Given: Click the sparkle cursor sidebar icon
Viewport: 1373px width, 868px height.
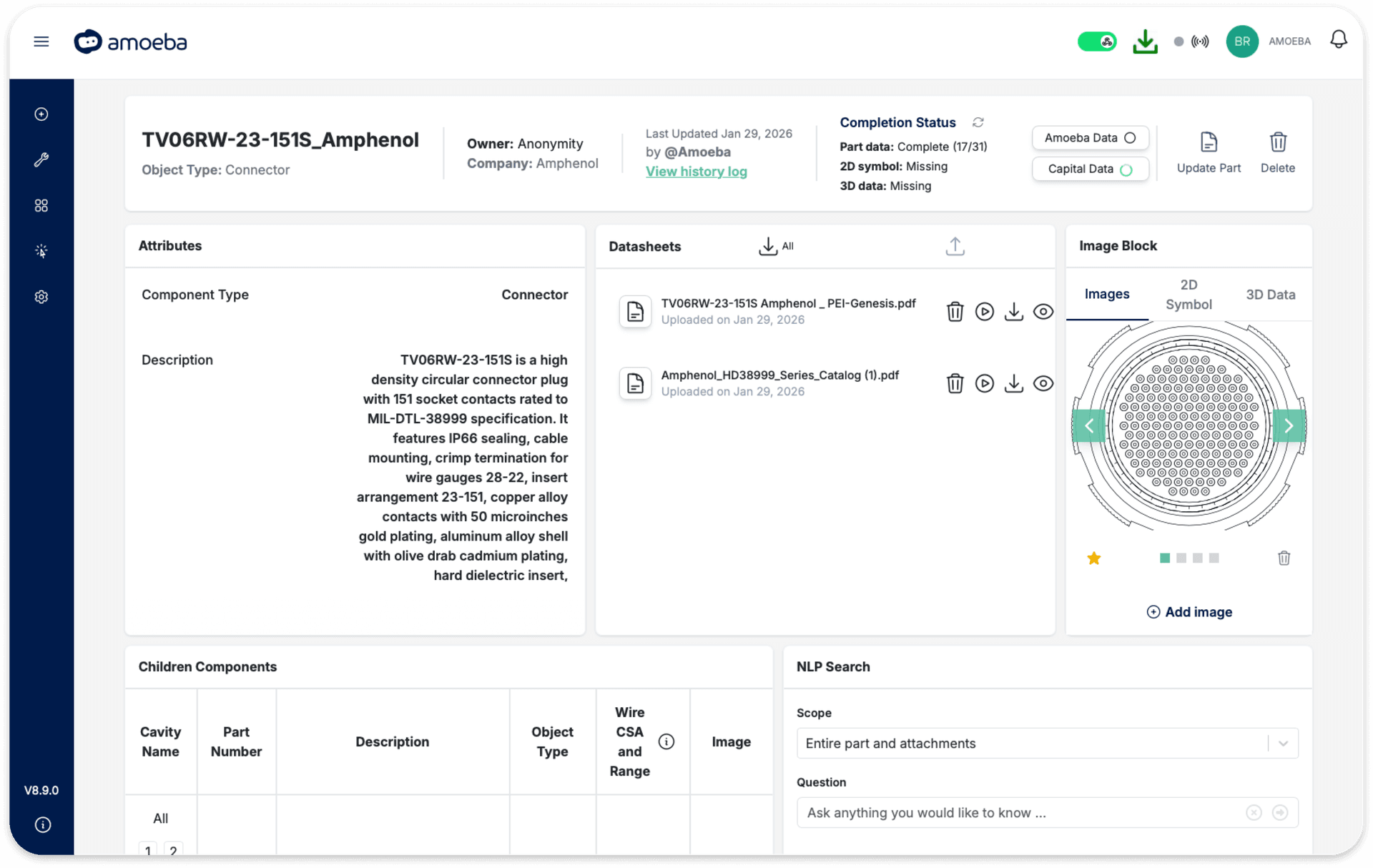Looking at the screenshot, I should tap(41, 251).
